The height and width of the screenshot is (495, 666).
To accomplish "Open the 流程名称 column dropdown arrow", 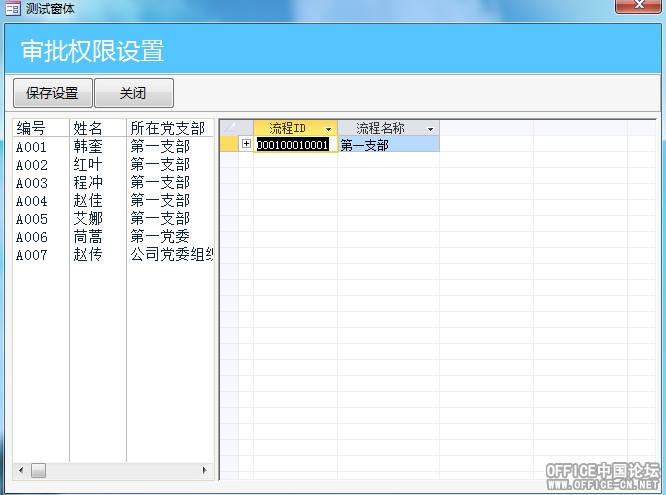I will click(x=430, y=128).
